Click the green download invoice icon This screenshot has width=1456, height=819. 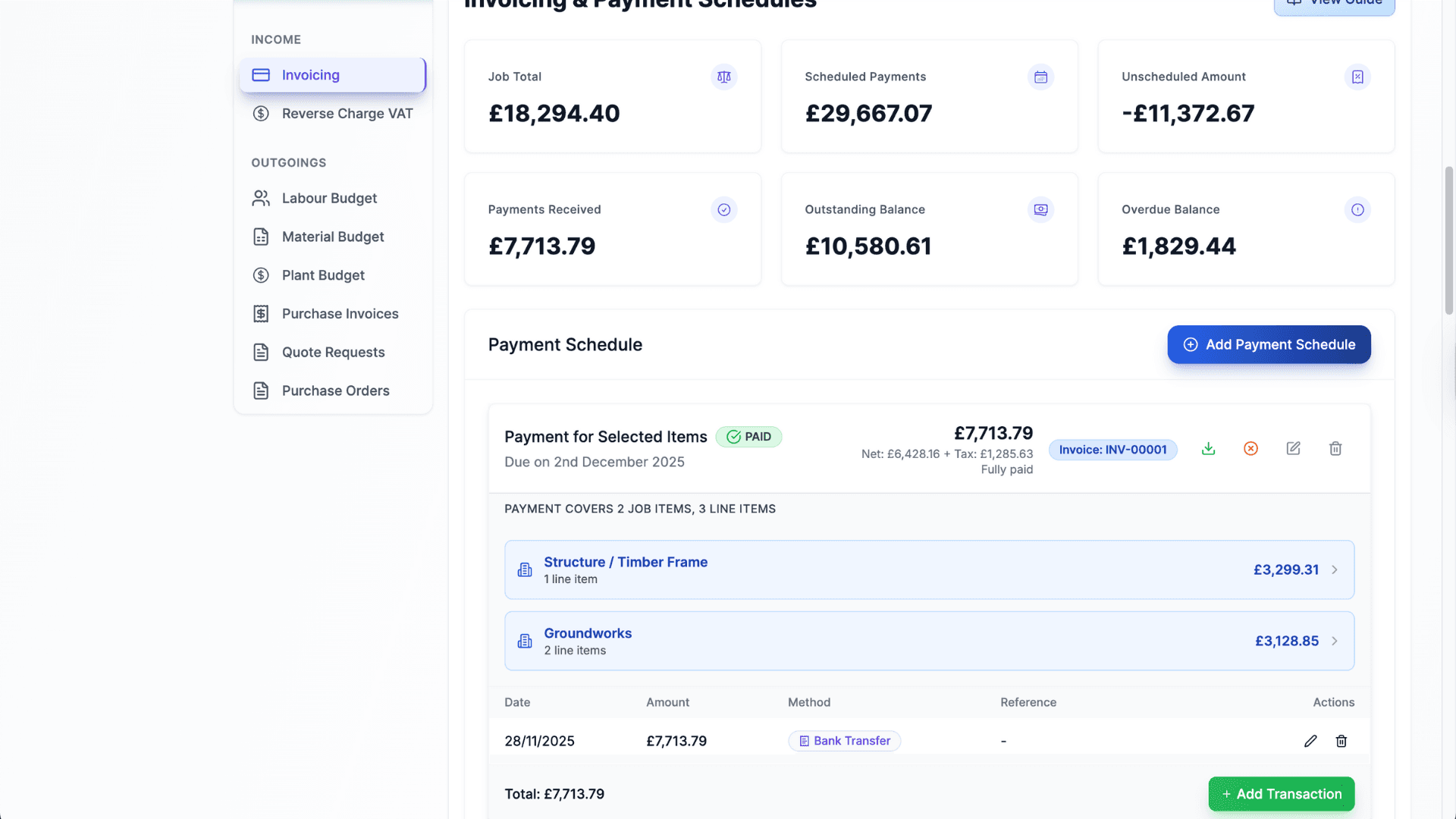click(x=1209, y=448)
